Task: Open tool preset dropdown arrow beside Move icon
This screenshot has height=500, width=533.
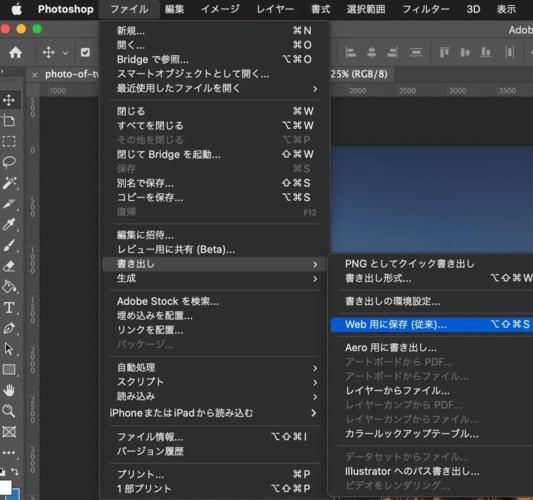Action: (x=65, y=53)
